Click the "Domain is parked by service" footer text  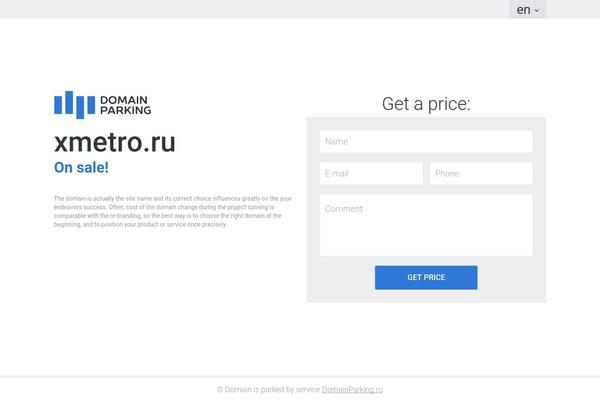point(272,390)
